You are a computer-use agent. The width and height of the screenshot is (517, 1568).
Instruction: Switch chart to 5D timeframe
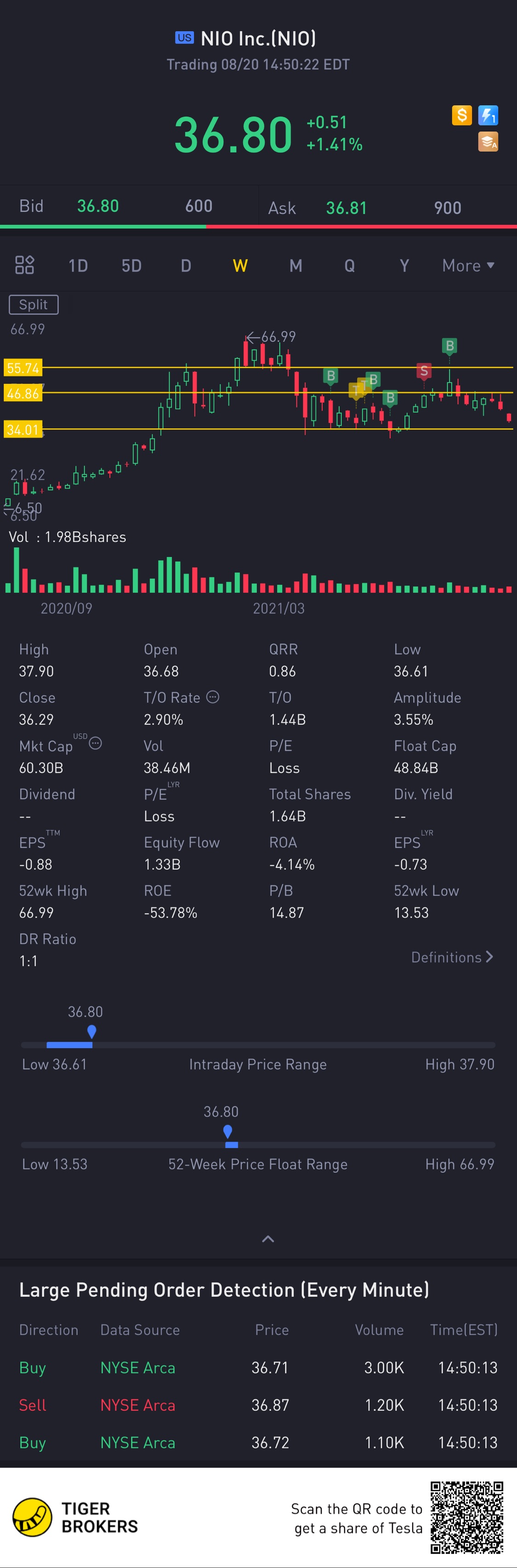[x=131, y=265]
